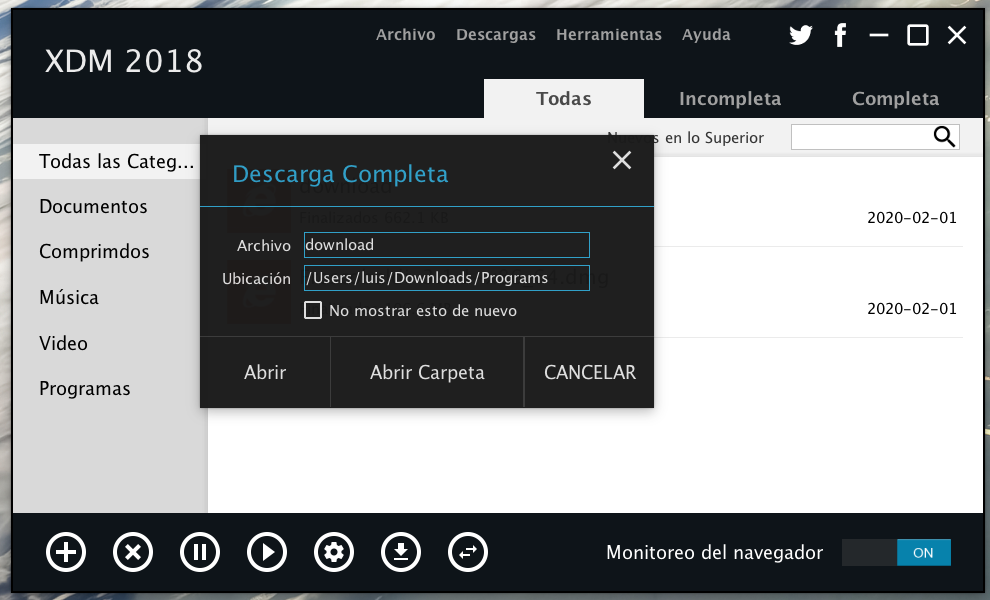Switch to the Incompleta tab
The image size is (990, 600).
click(730, 99)
